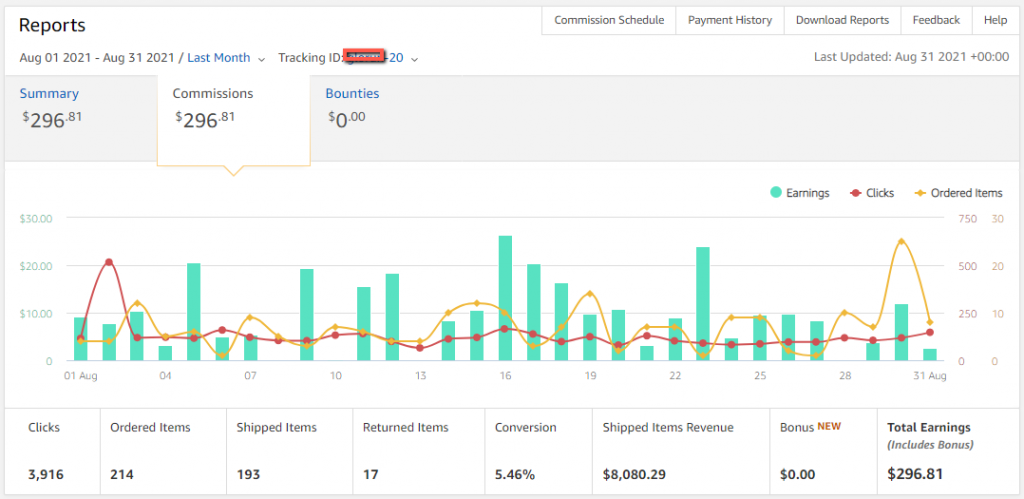Click the earnings bar for 09 Aug
This screenshot has height=499, width=1024.
coord(307,315)
